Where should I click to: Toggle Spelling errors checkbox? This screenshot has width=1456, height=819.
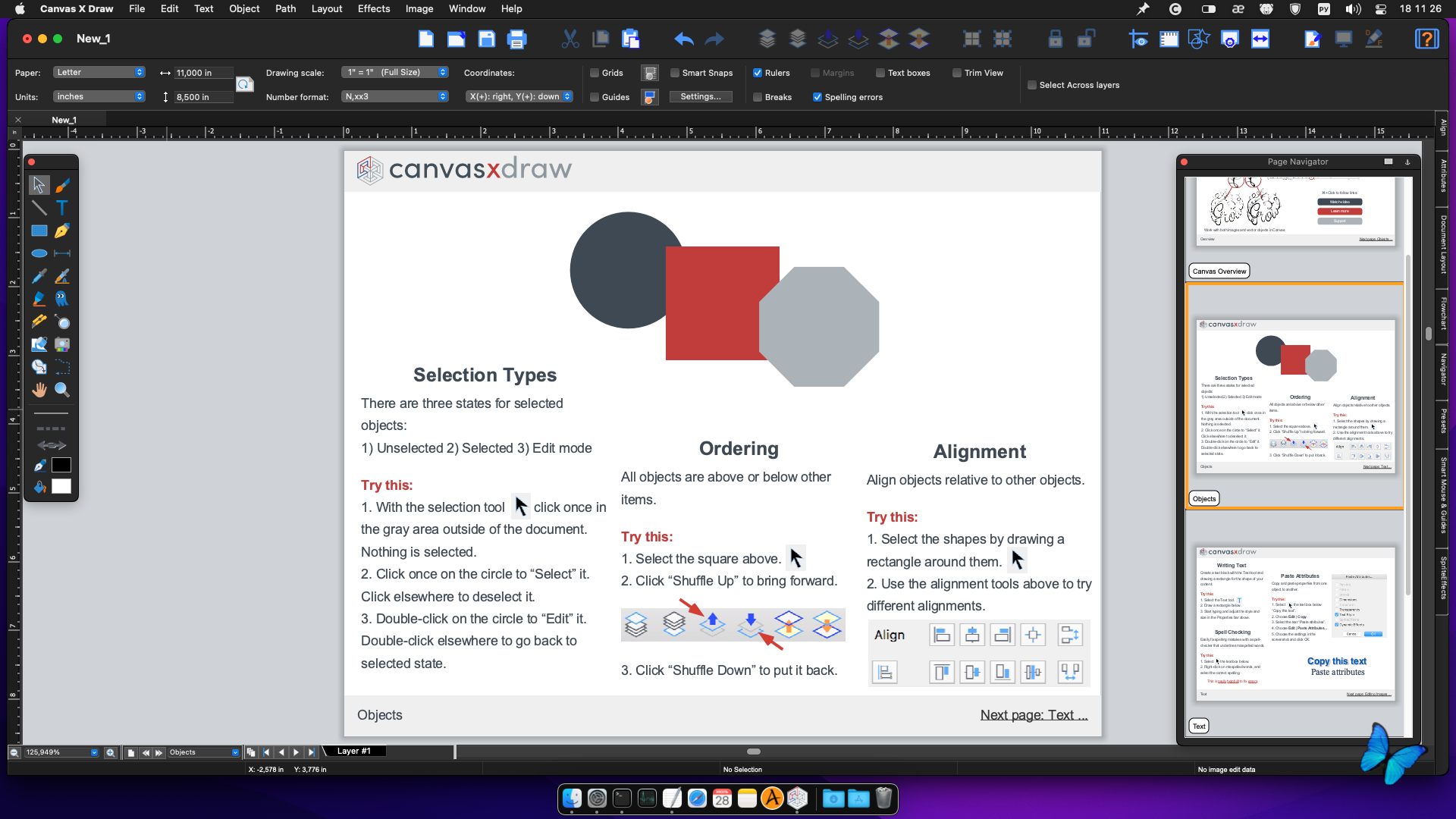pos(817,97)
